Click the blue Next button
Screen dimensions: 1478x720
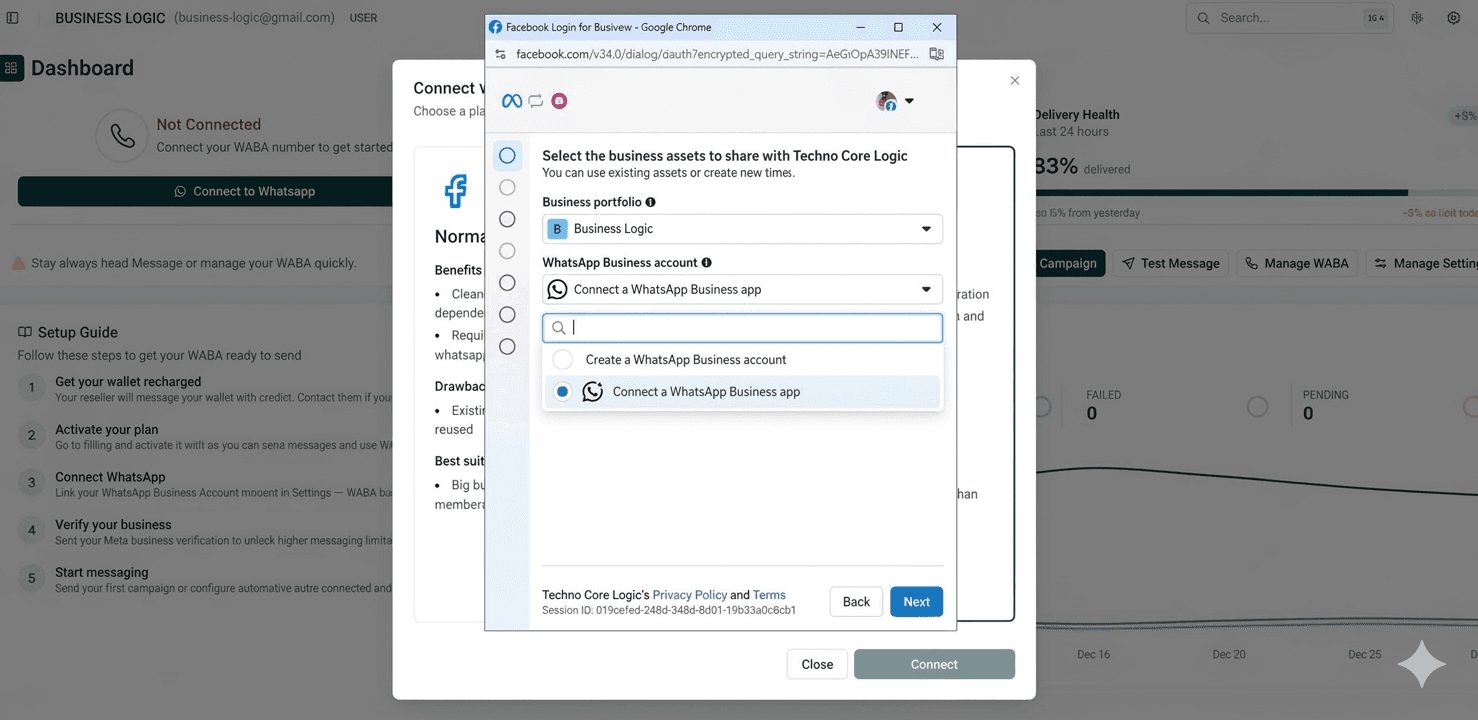pyautogui.click(x=917, y=602)
